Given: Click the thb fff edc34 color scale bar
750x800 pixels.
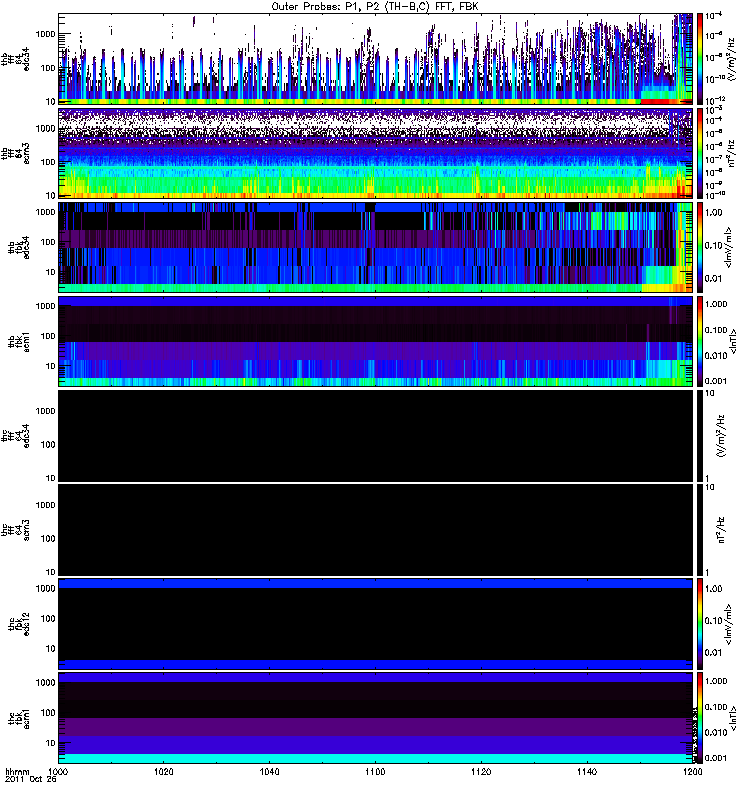Looking at the screenshot, I should (699, 59).
